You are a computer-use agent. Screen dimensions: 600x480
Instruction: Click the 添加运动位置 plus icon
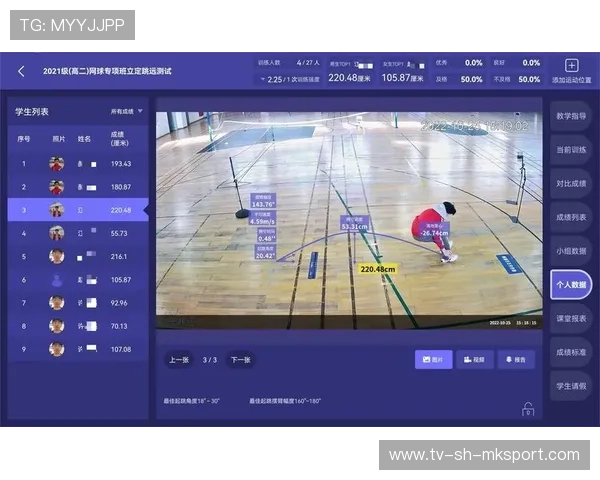click(571, 65)
